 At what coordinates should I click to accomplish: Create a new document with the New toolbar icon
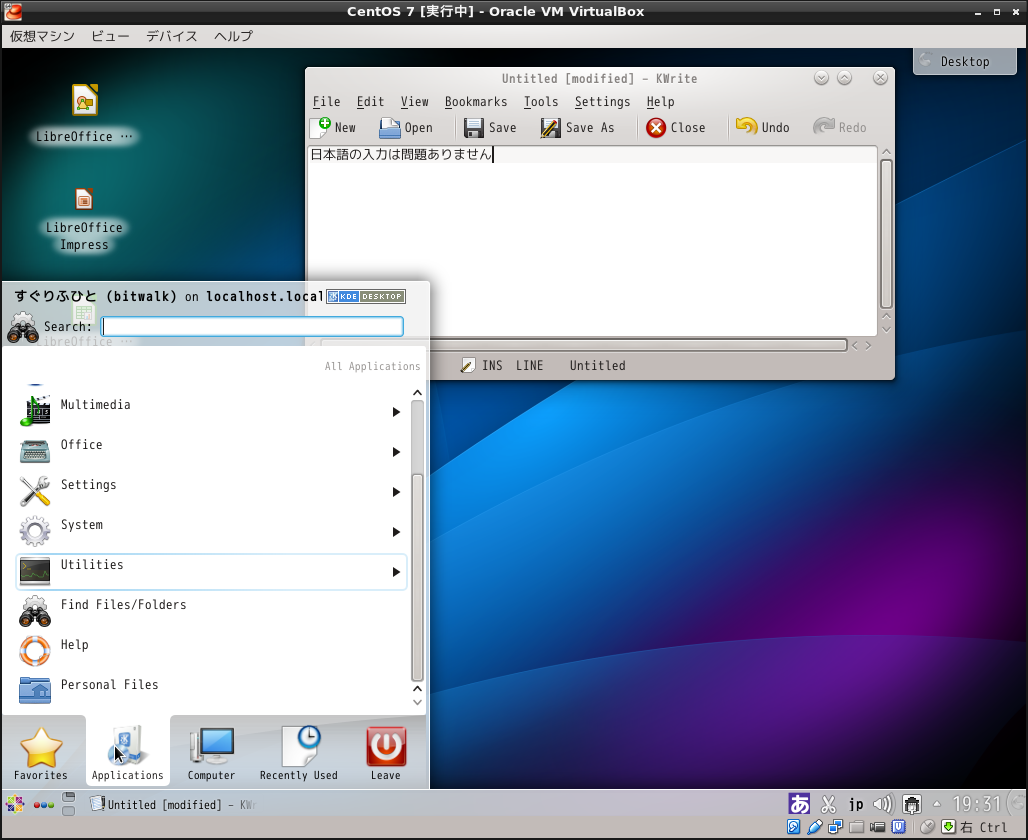pyautogui.click(x=333, y=127)
